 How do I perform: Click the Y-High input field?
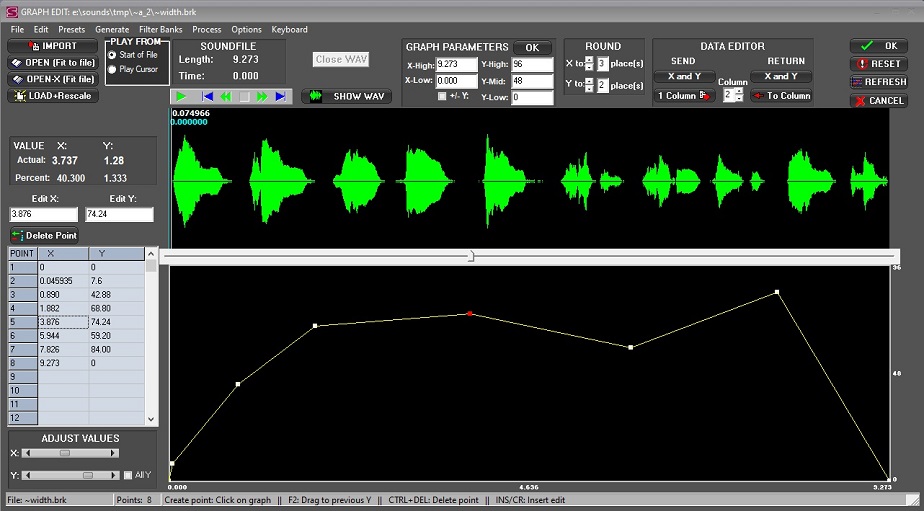533,64
